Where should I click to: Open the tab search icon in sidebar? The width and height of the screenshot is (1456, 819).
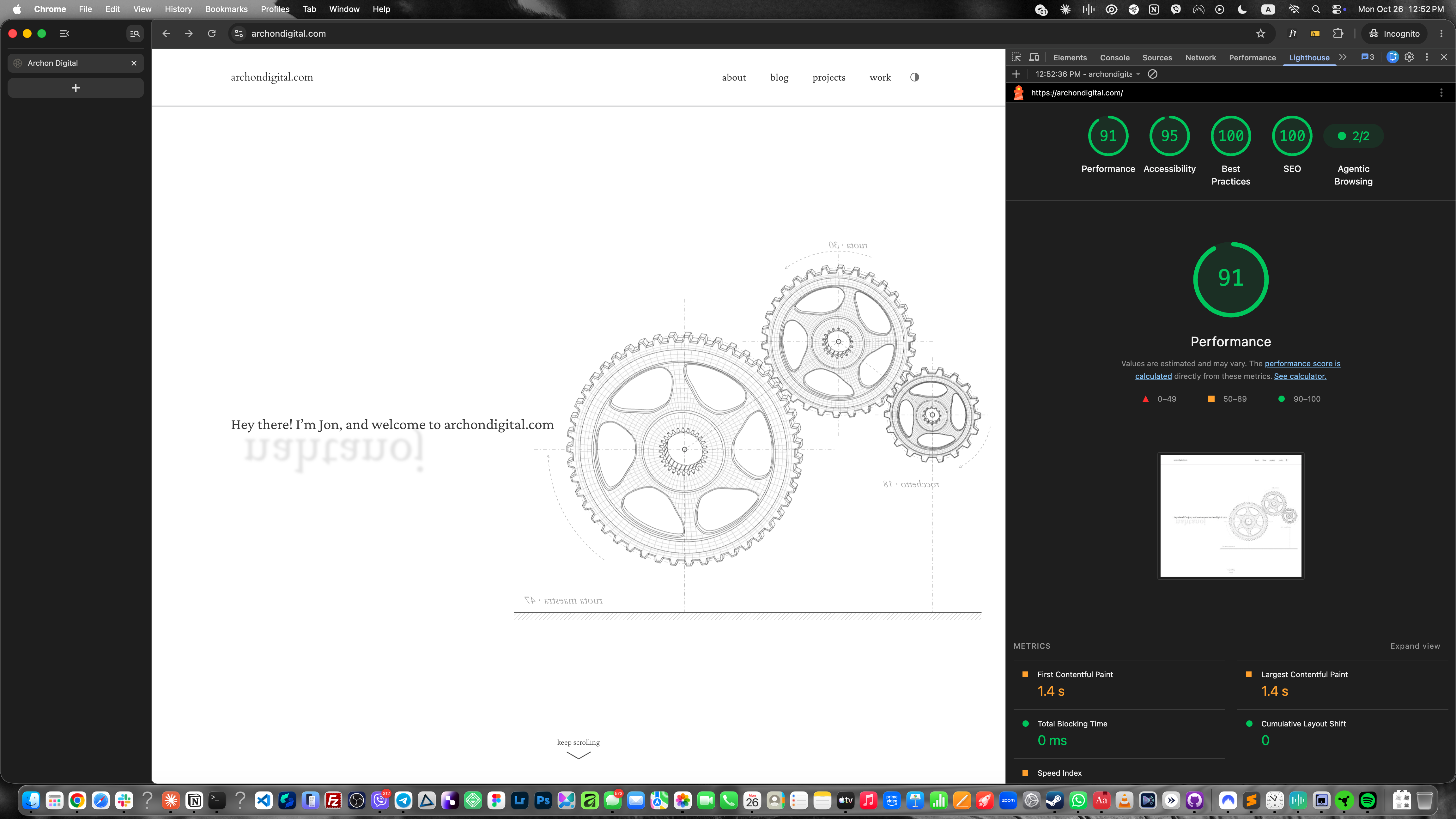[x=135, y=33]
